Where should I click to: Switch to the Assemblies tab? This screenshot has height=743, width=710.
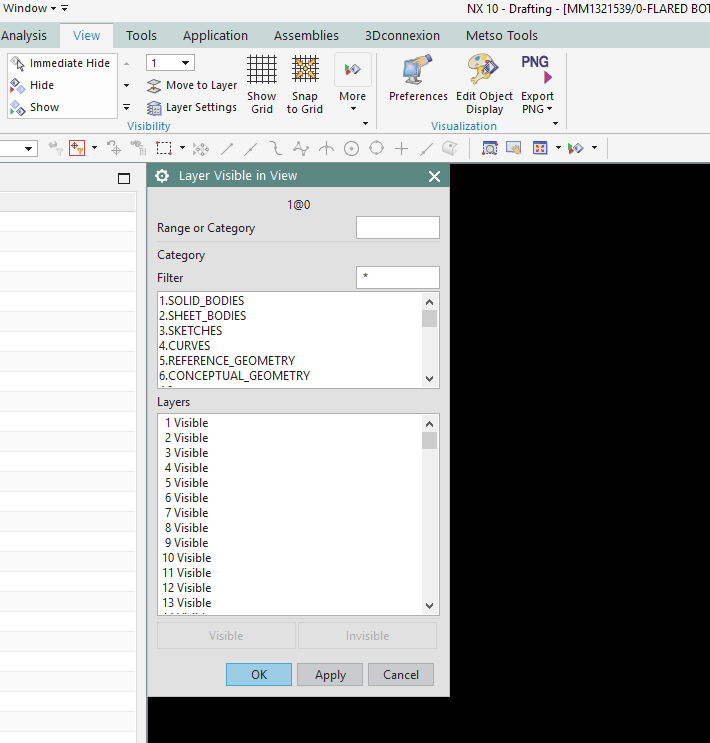coord(306,36)
